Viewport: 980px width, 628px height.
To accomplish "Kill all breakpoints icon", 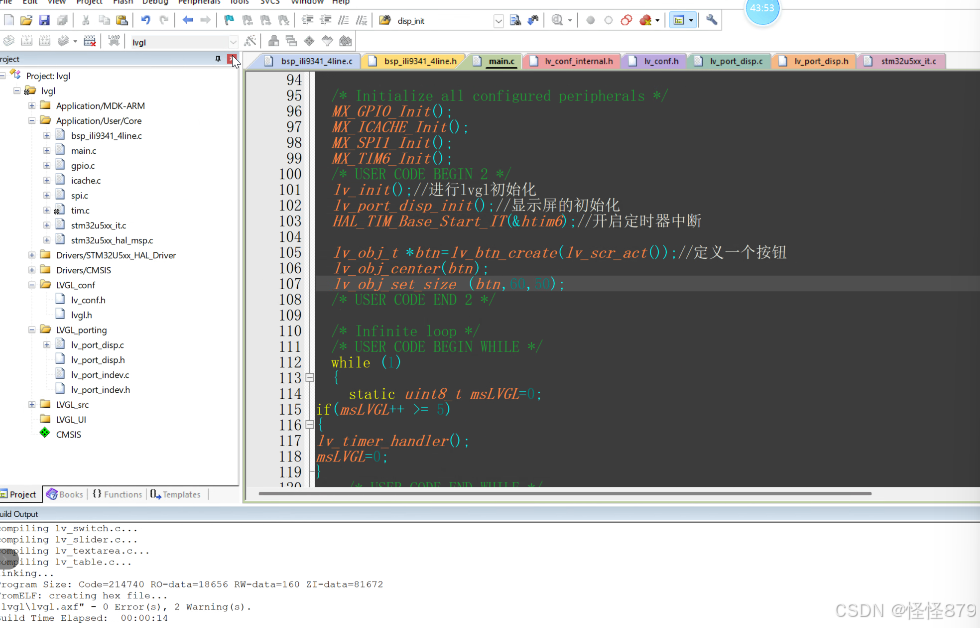I will [645, 21].
